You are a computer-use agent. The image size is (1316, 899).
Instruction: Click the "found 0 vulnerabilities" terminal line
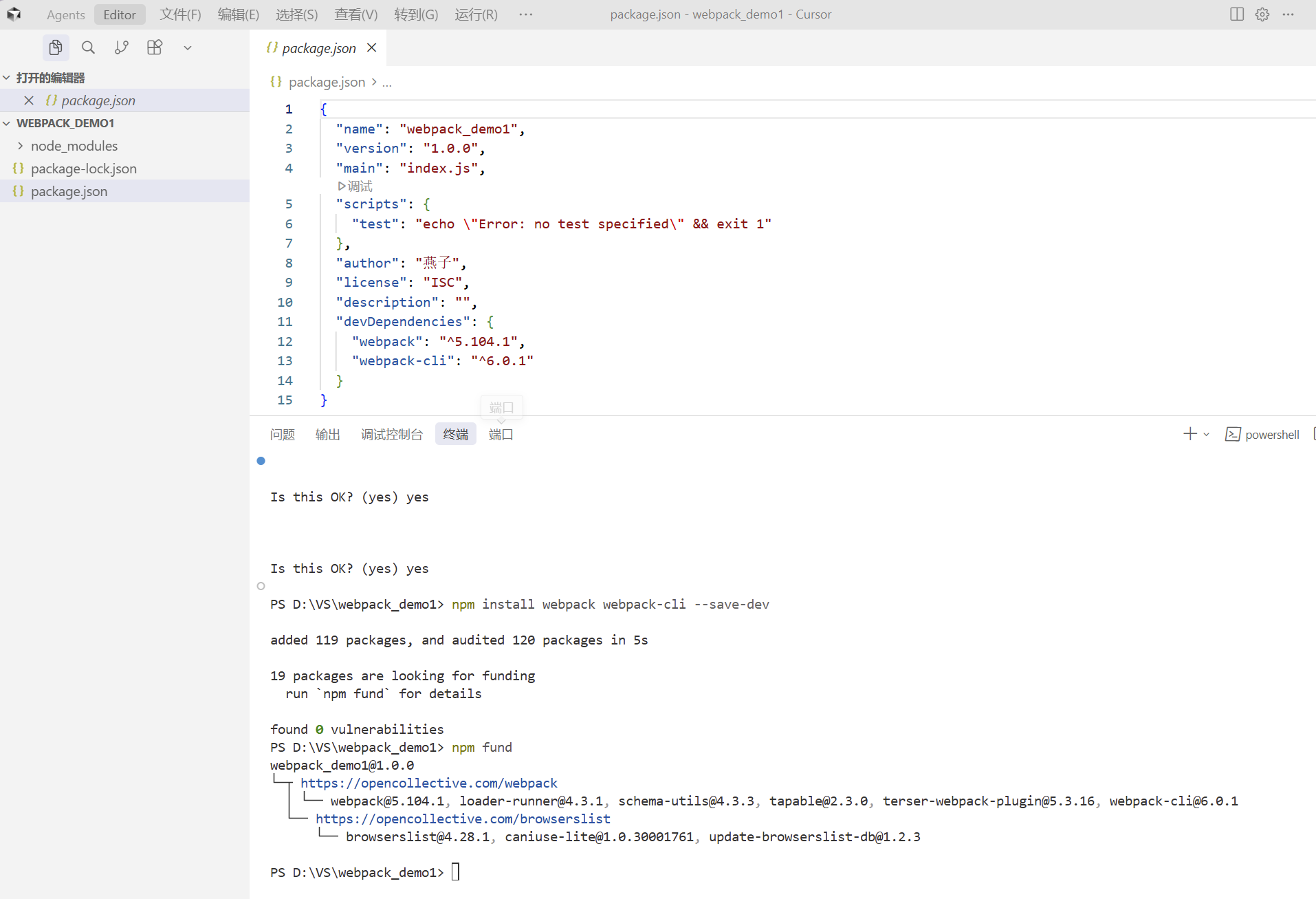pyautogui.click(x=357, y=729)
